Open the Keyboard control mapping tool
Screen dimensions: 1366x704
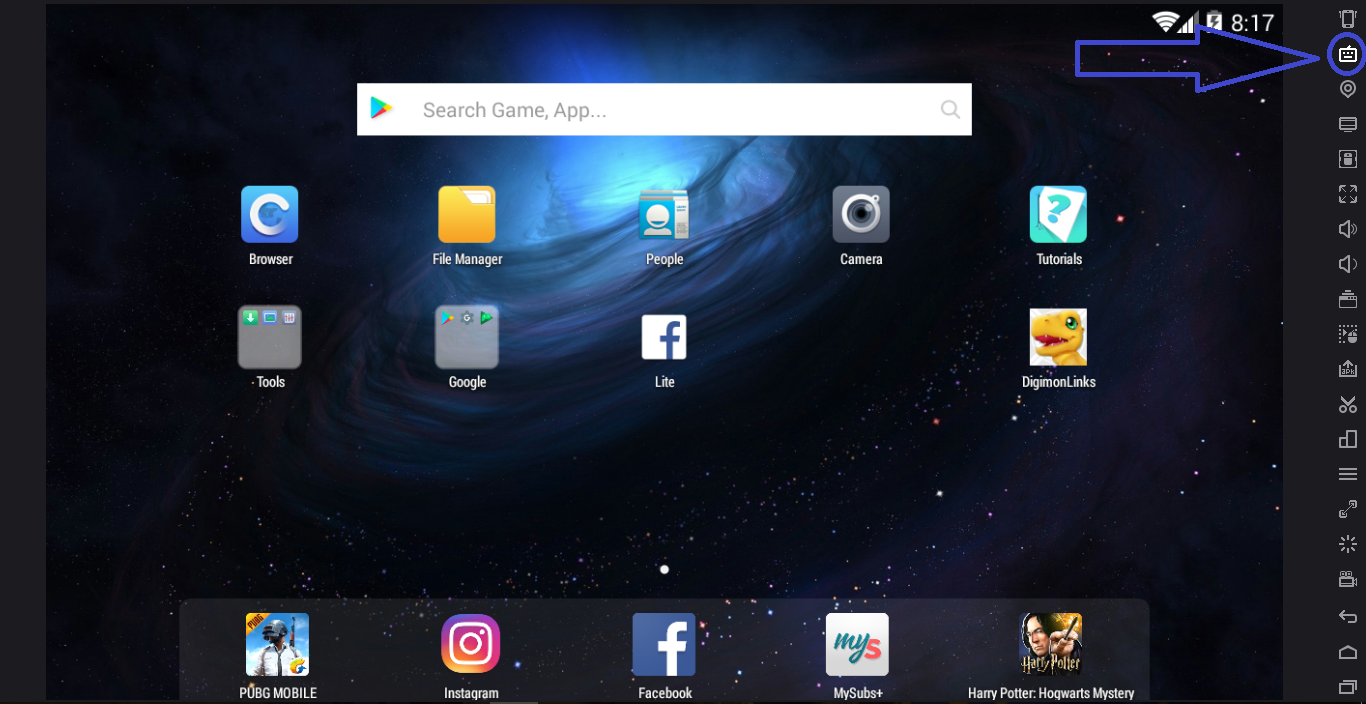(1348, 54)
